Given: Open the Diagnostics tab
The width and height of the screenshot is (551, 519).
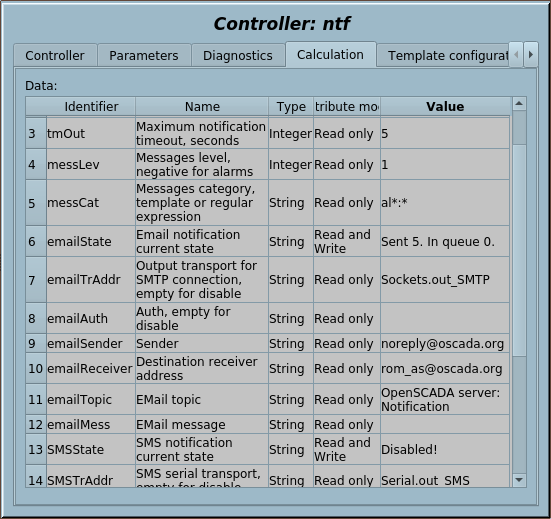Looking at the screenshot, I should tap(238, 56).
